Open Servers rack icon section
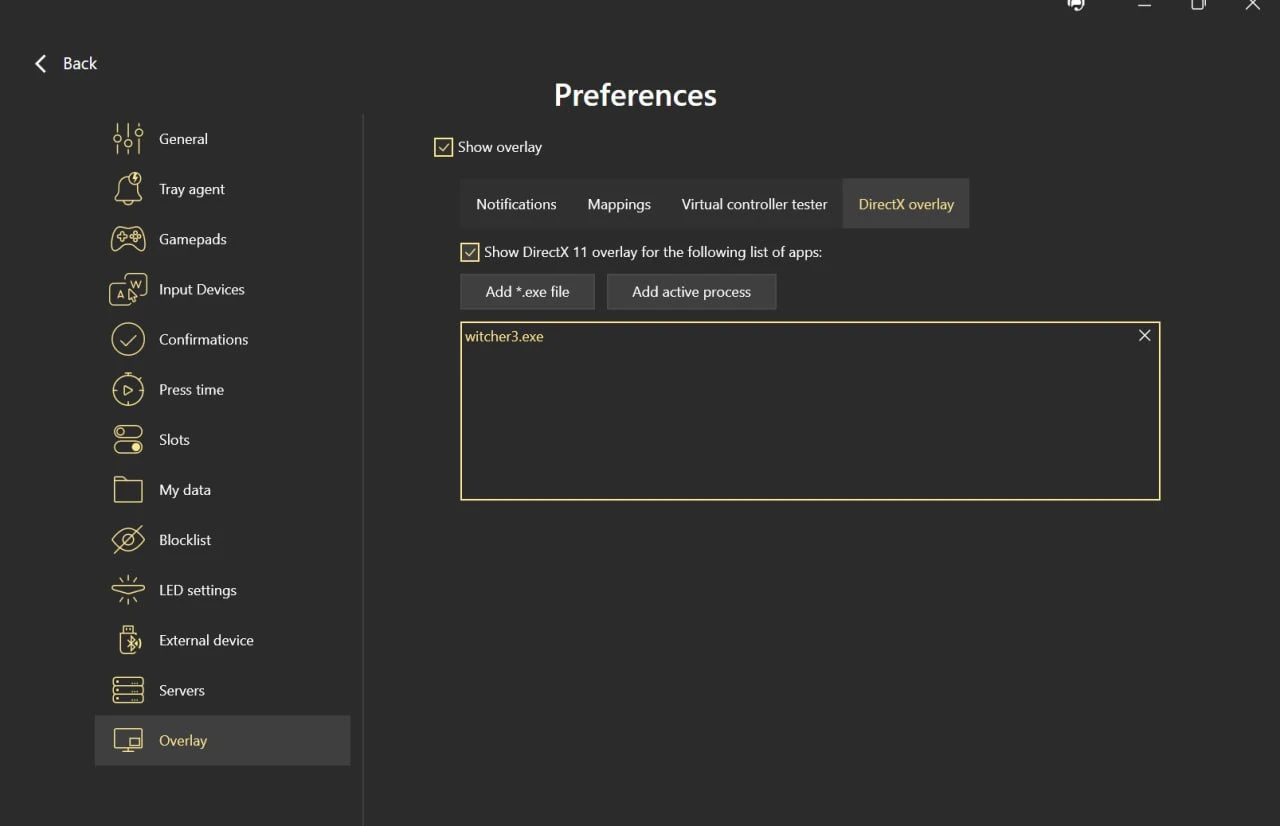Image resolution: width=1280 pixels, height=826 pixels. (128, 690)
